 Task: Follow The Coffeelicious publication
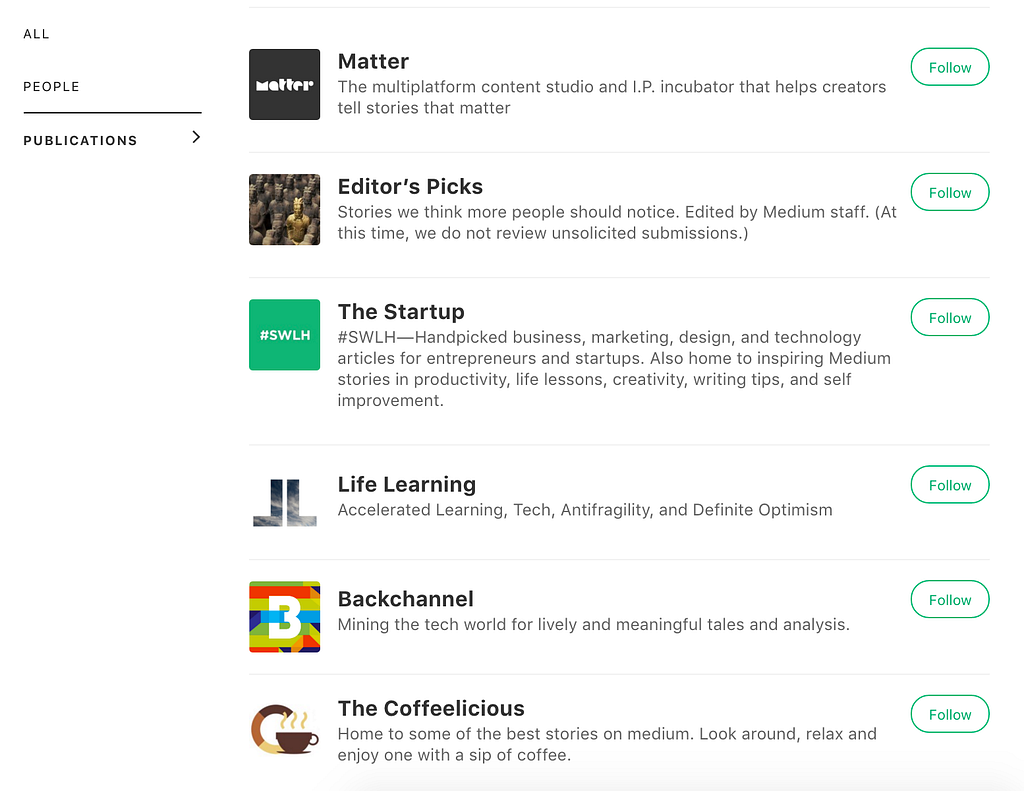tap(949, 715)
